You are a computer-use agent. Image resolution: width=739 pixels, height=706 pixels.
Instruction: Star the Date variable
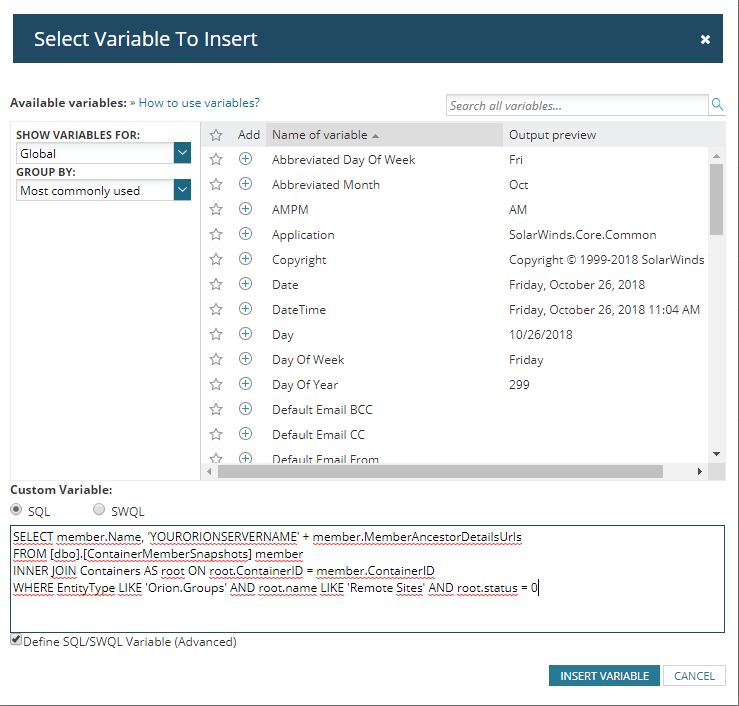tap(216, 284)
